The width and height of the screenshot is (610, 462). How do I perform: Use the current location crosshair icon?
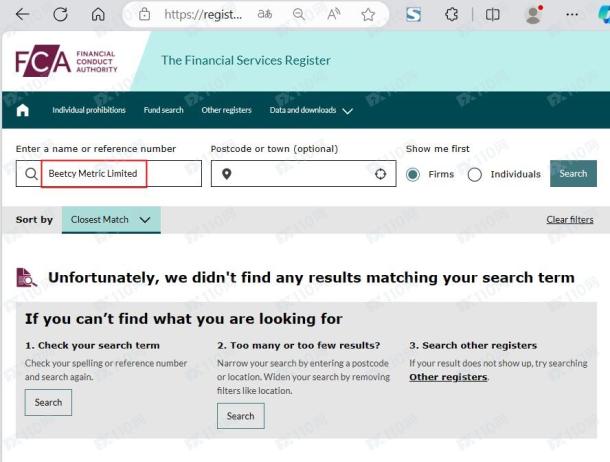pyautogui.click(x=380, y=174)
